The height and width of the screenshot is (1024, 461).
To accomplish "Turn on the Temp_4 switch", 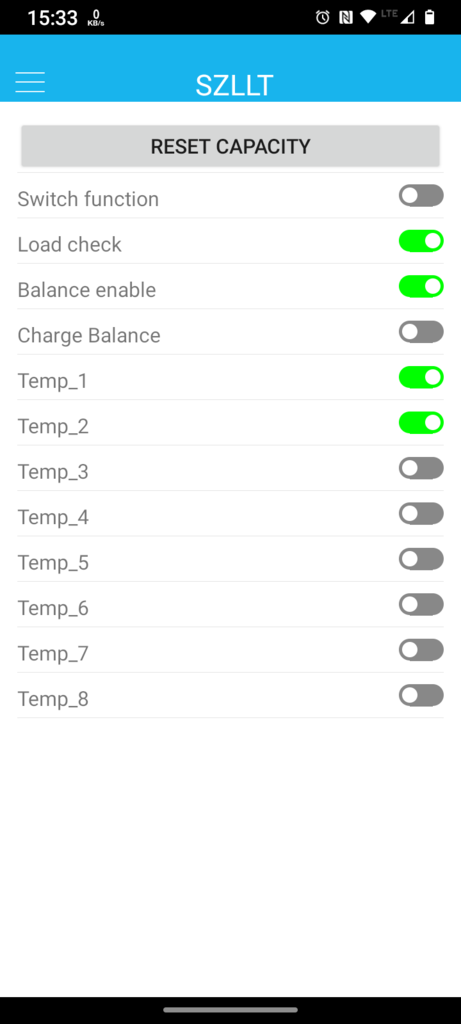I will (x=421, y=513).
